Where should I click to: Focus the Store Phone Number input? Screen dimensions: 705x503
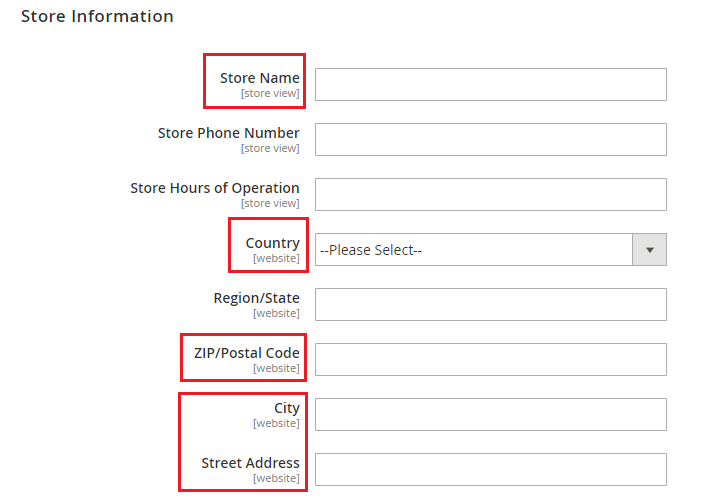click(x=490, y=140)
